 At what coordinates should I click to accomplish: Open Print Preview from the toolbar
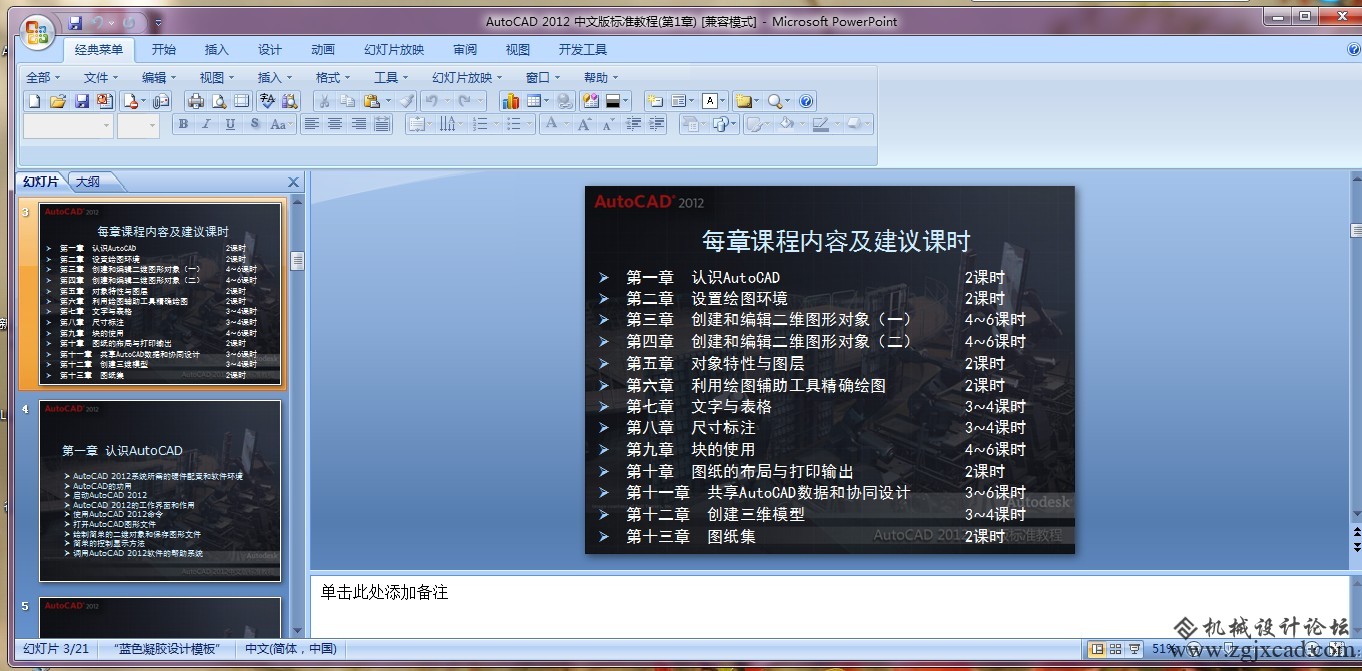(219, 101)
